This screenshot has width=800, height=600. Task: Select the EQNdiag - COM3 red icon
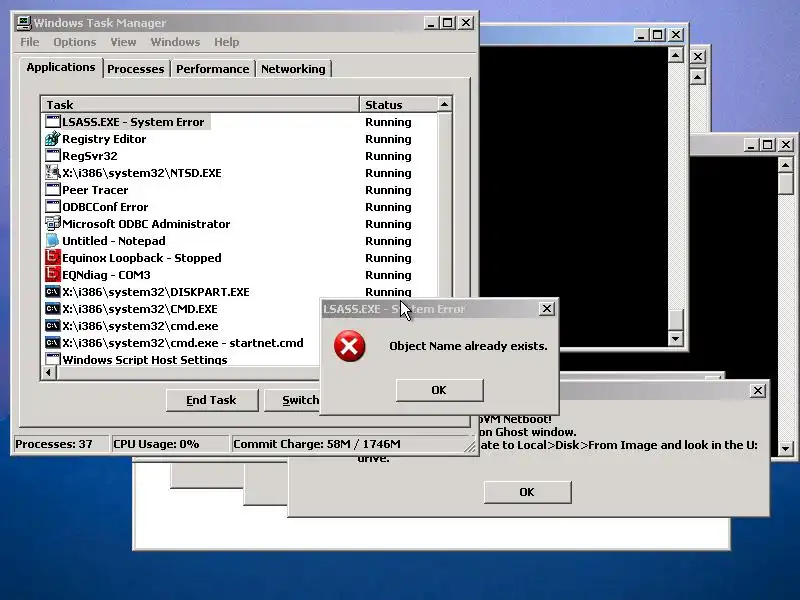click(x=53, y=274)
